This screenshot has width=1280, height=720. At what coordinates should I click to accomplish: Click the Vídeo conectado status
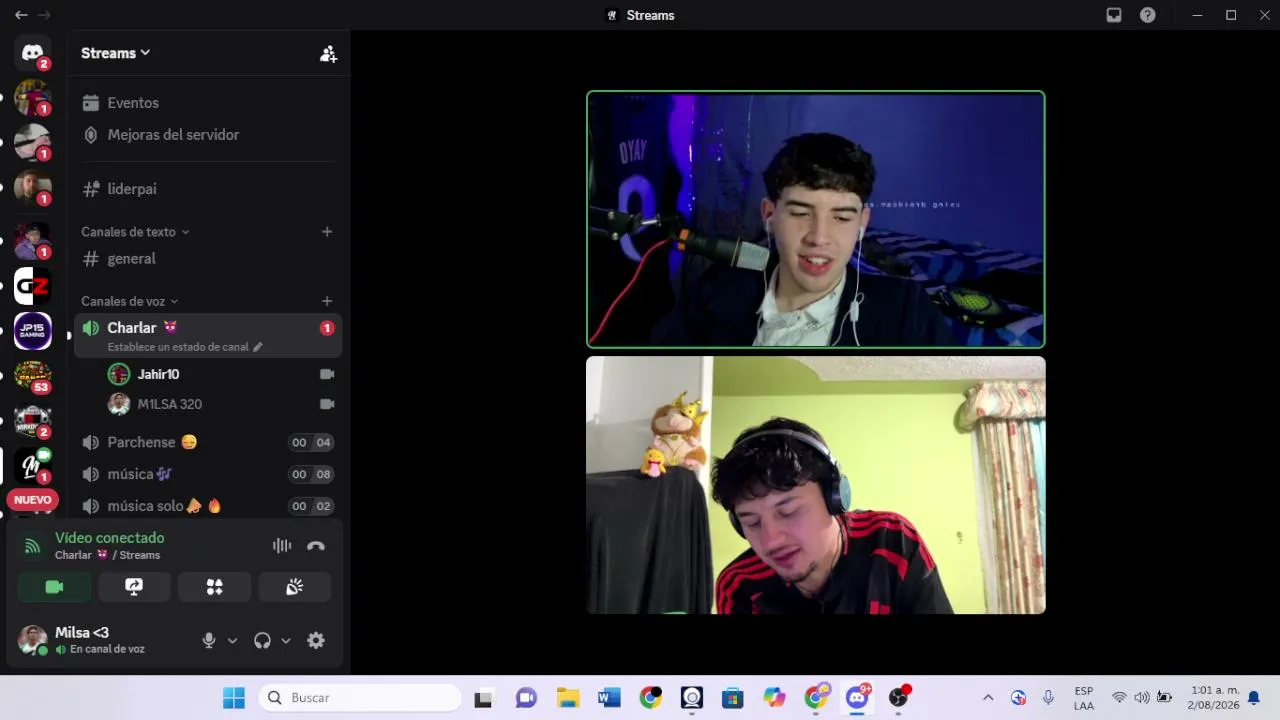click(x=110, y=538)
